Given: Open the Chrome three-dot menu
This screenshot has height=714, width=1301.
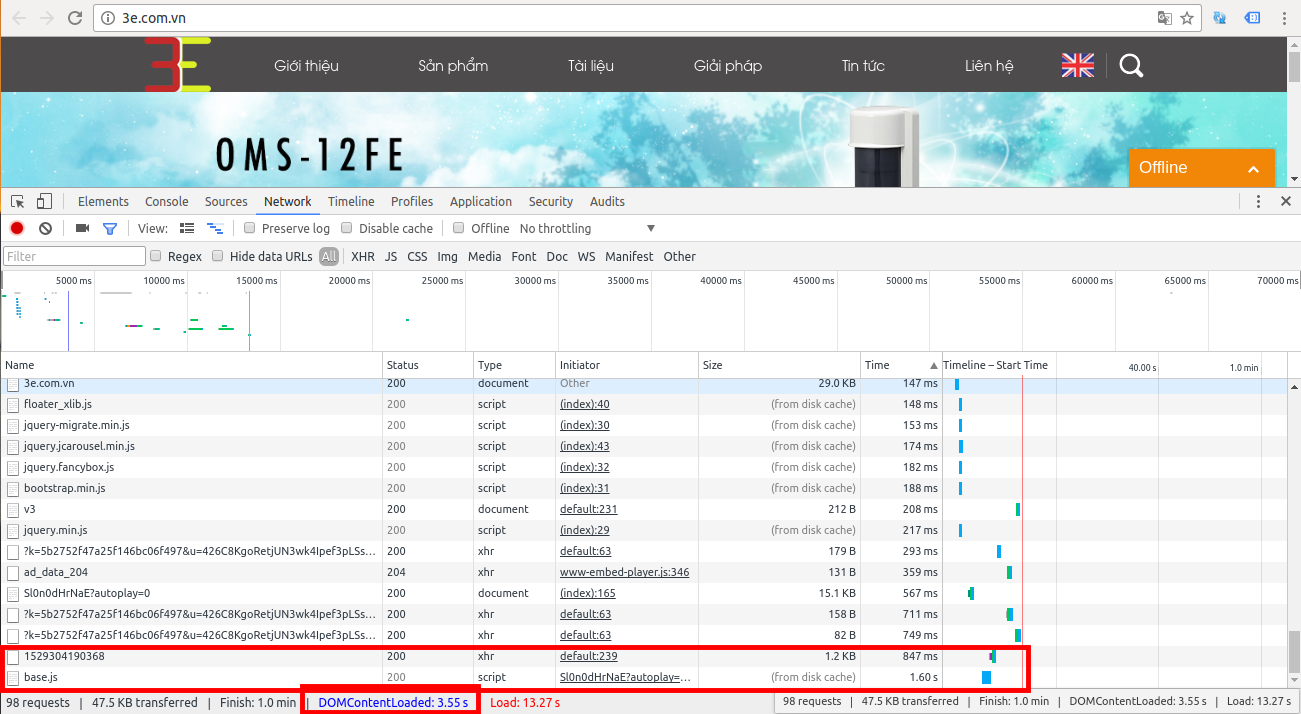Looking at the screenshot, I should point(1284,18).
